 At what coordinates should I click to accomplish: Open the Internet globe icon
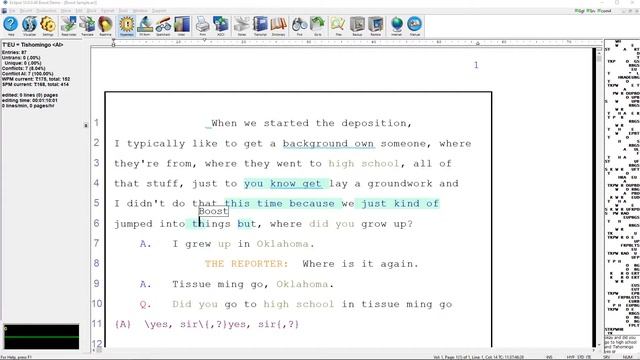pos(396,26)
